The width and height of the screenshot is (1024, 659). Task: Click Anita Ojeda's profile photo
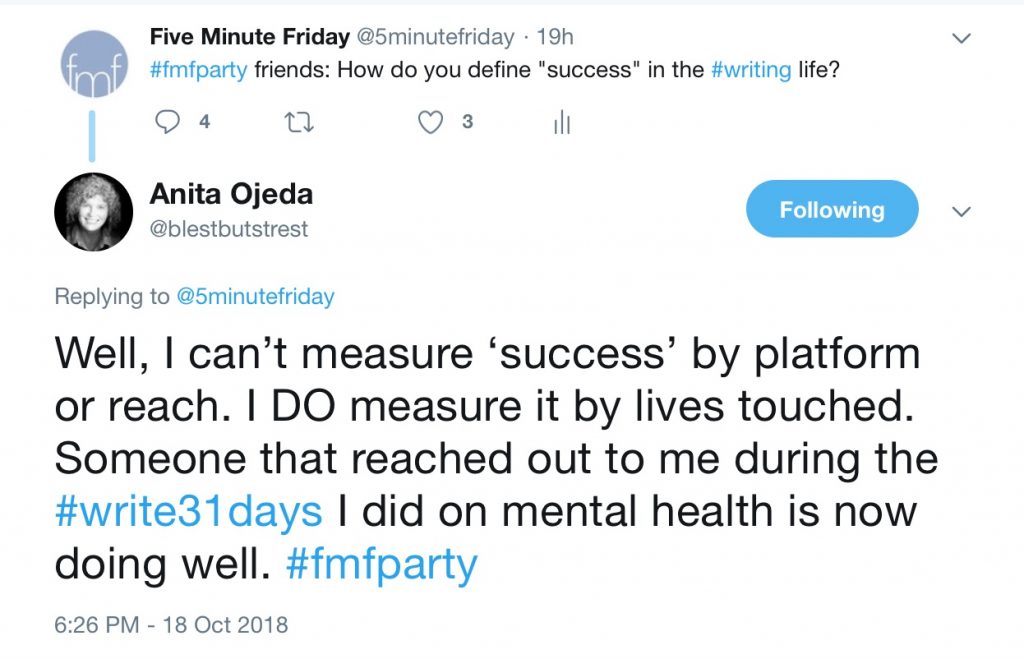tap(93, 211)
